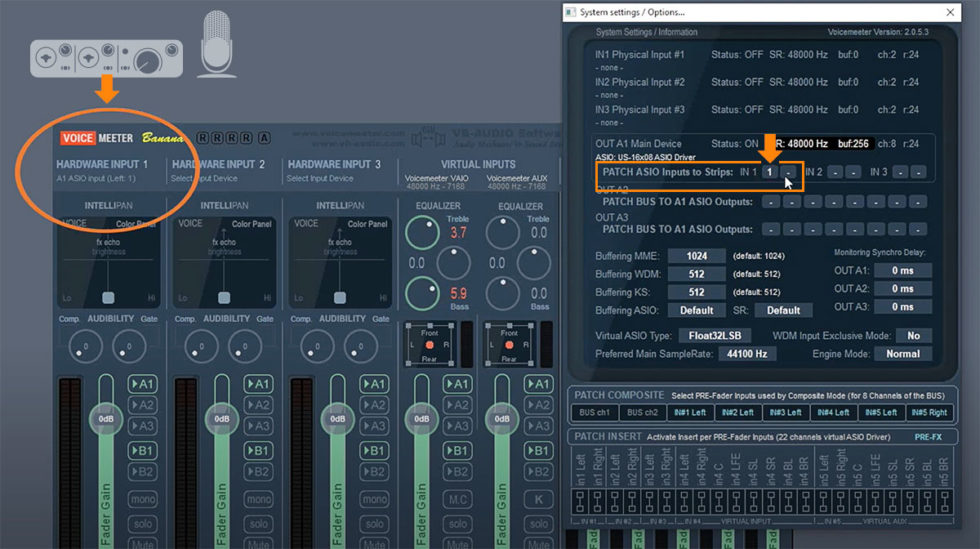Toggle A1 bus on Hardware Input 2 strip
The height and width of the screenshot is (549, 980).
(x=258, y=384)
